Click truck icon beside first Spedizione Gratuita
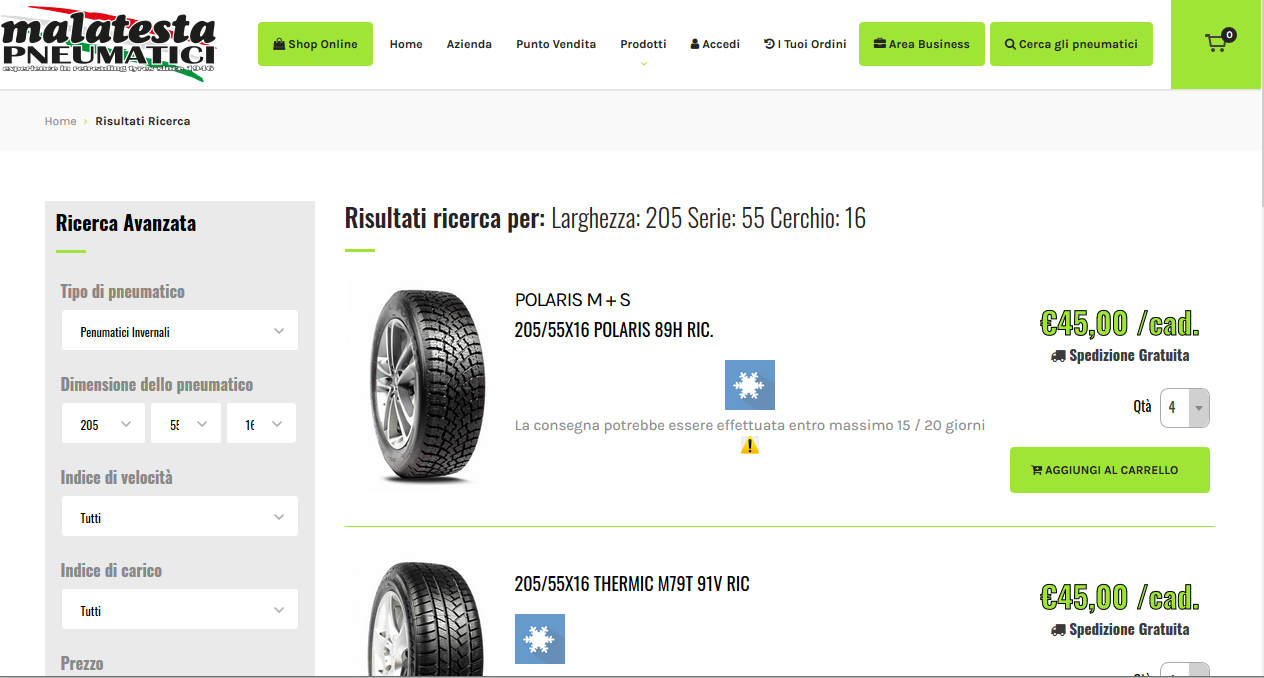This screenshot has height=678, width=1264. 1058,356
